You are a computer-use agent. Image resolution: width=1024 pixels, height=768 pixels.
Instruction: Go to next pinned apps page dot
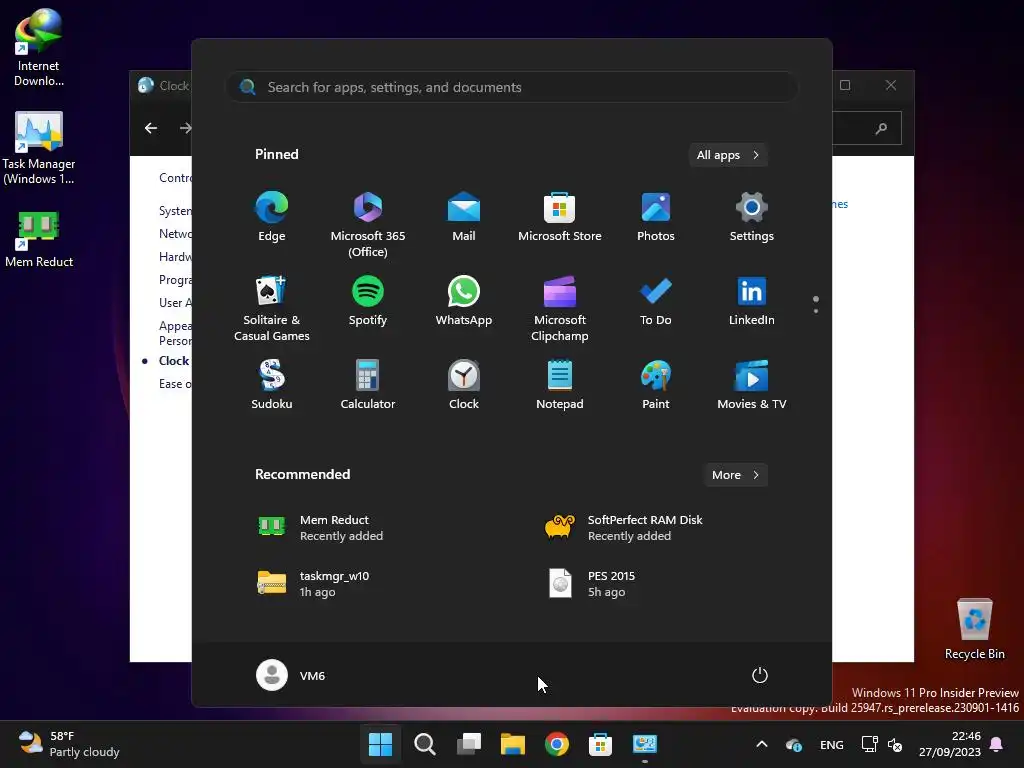[x=816, y=311]
